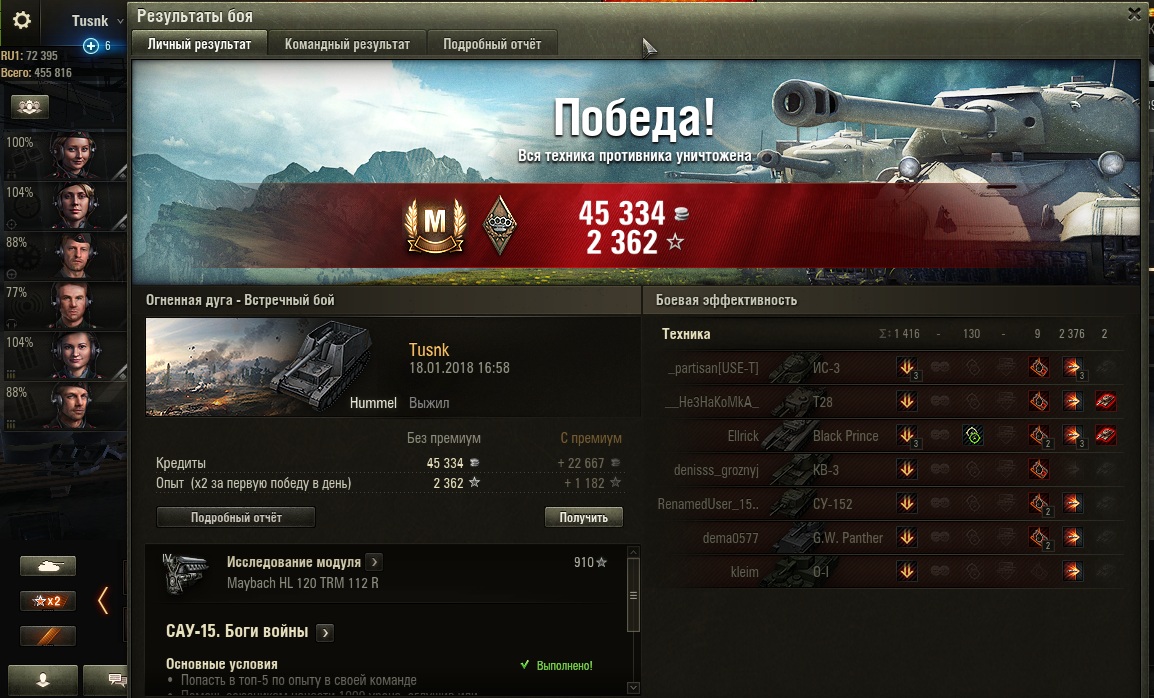Open the settings gear menu

[x=21, y=20]
